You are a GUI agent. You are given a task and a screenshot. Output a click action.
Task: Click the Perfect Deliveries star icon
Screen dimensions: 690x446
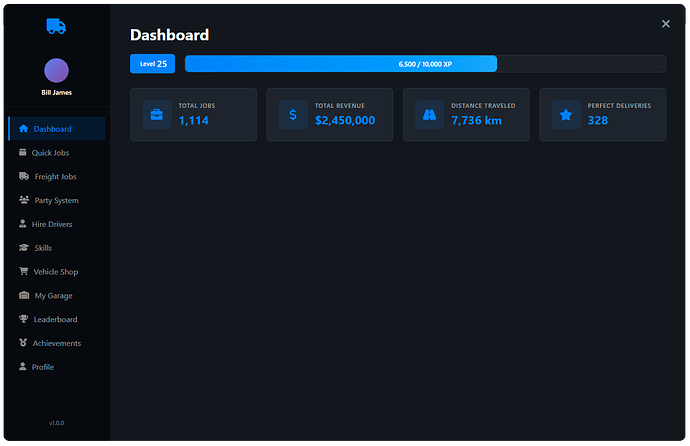pos(566,115)
